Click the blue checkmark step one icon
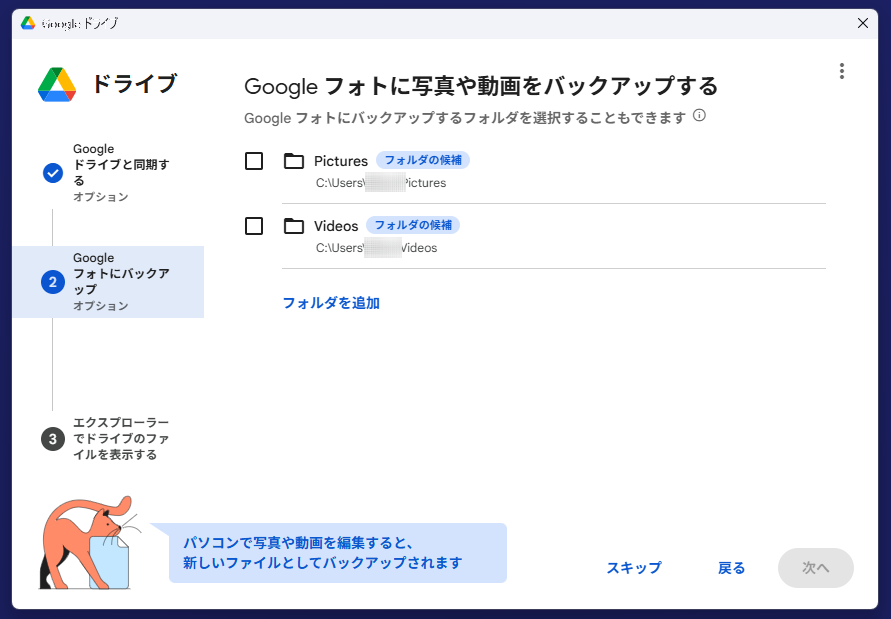Viewport: 891px width, 619px height. [x=53, y=173]
